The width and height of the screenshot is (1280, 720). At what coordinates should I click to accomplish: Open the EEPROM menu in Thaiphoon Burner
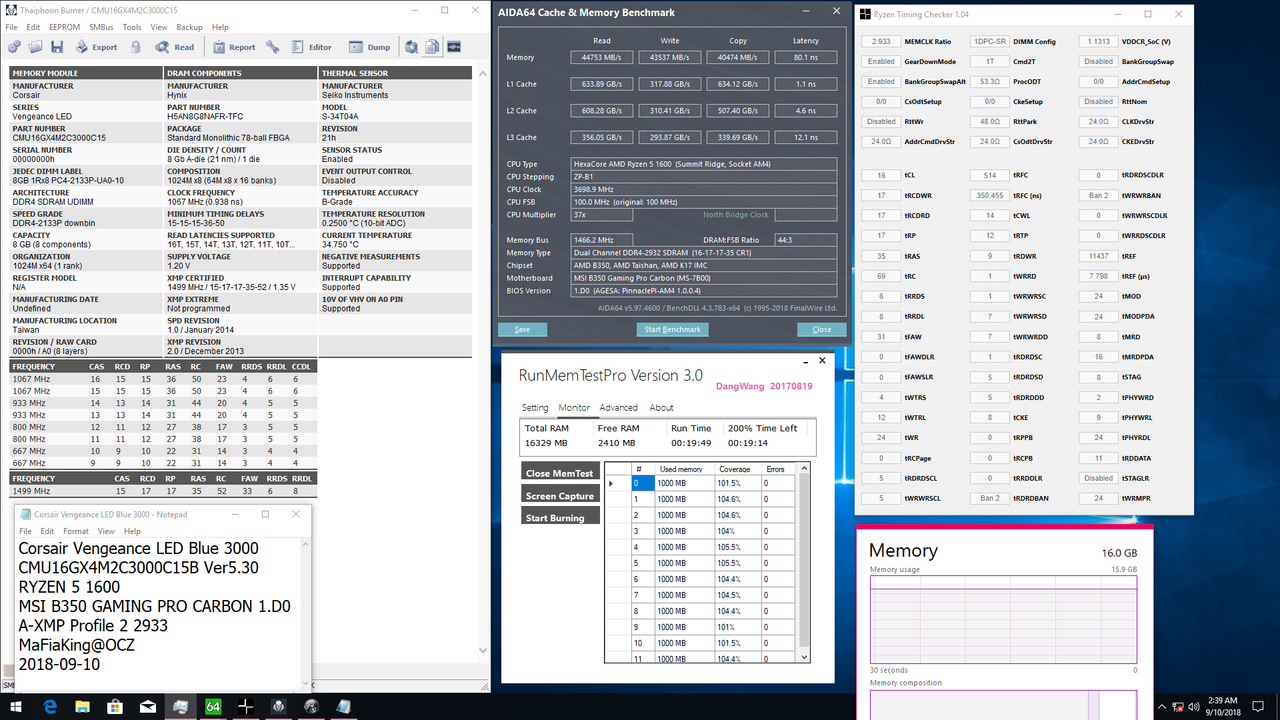coord(66,27)
